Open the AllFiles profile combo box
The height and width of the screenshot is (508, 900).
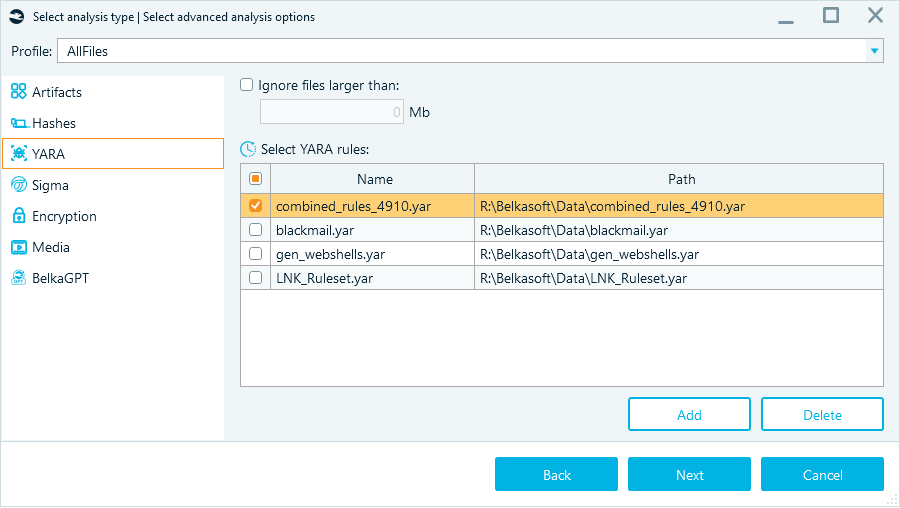click(x=470, y=51)
